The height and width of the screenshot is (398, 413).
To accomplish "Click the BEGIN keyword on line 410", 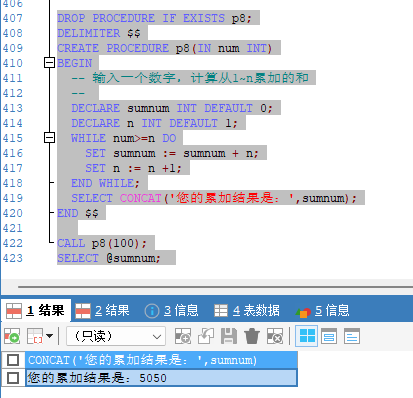I will click(x=75, y=63).
